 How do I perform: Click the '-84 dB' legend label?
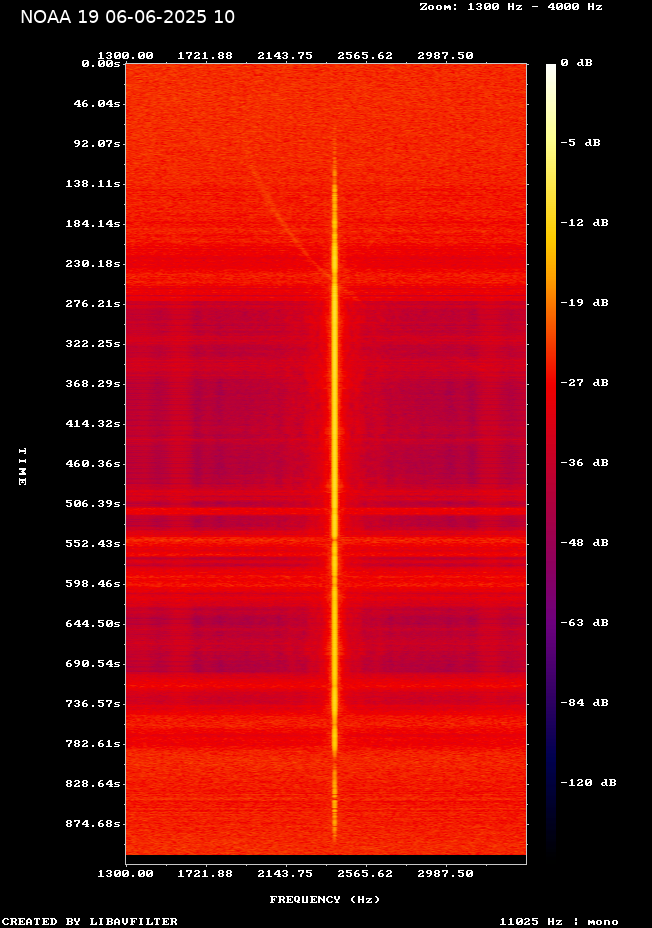pyautogui.click(x=585, y=703)
